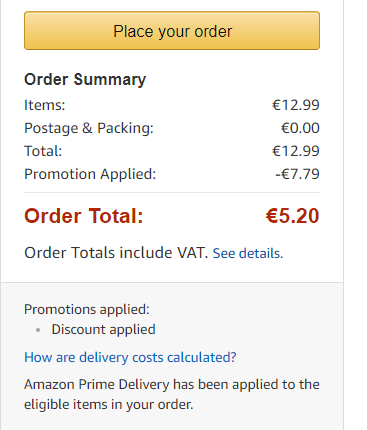Click the €12.99 amount beside Total

(x=296, y=151)
